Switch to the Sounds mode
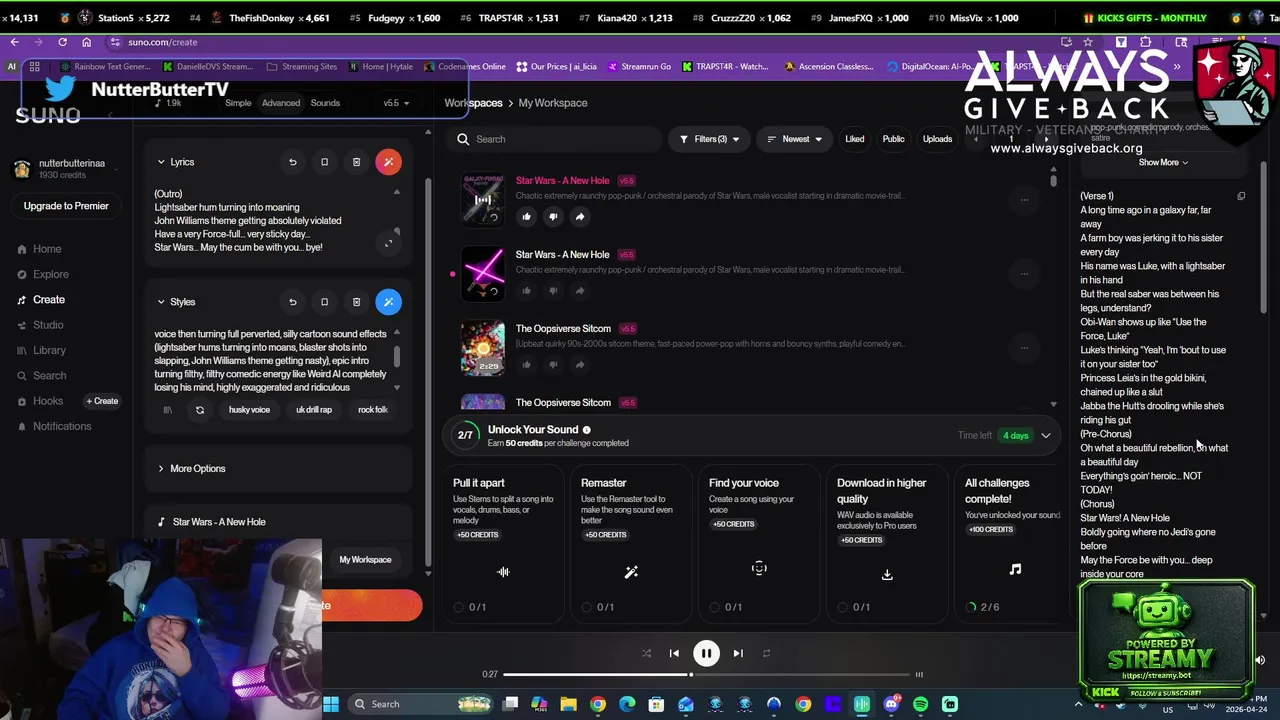Viewport: 1280px width, 720px height. click(x=325, y=103)
